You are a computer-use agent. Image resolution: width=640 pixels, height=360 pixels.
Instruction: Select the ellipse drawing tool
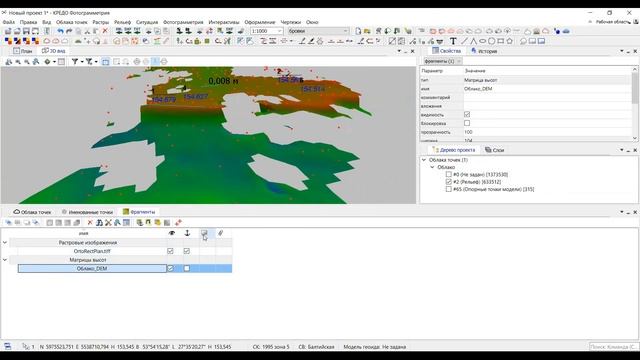[x=482, y=41]
